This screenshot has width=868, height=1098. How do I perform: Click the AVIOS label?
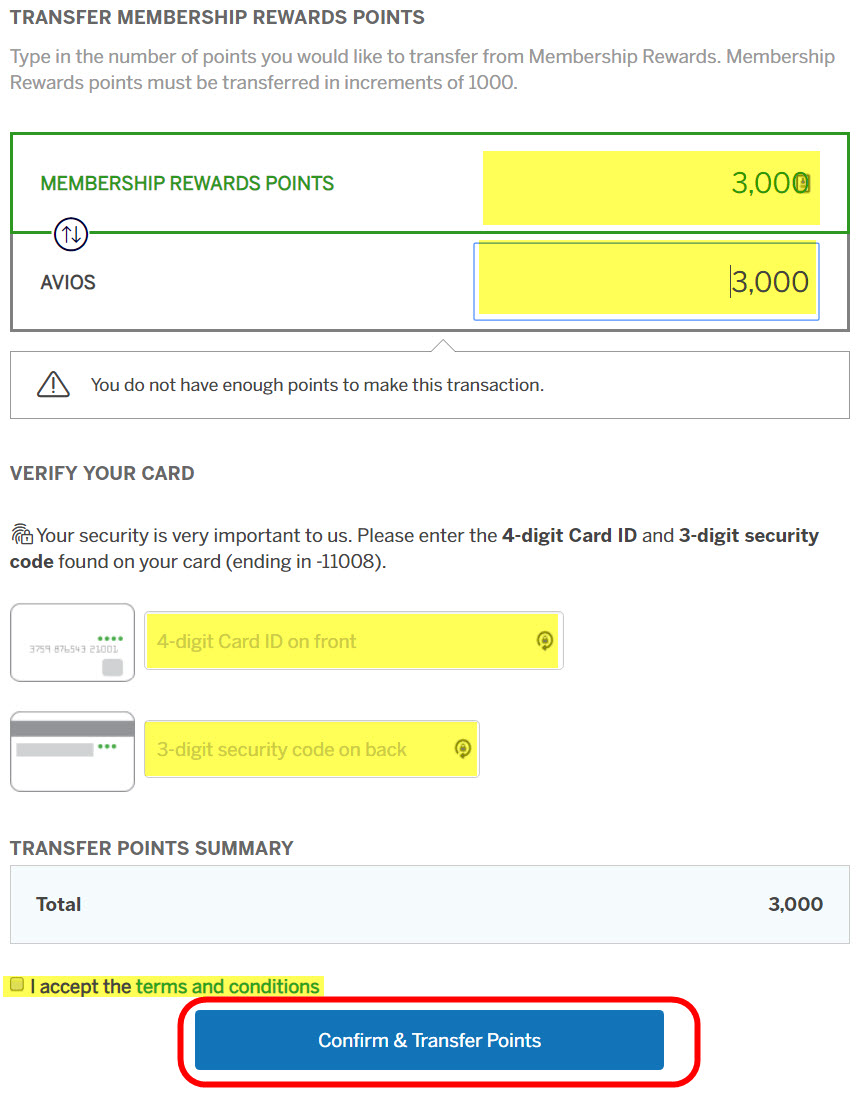pos(67,282)
